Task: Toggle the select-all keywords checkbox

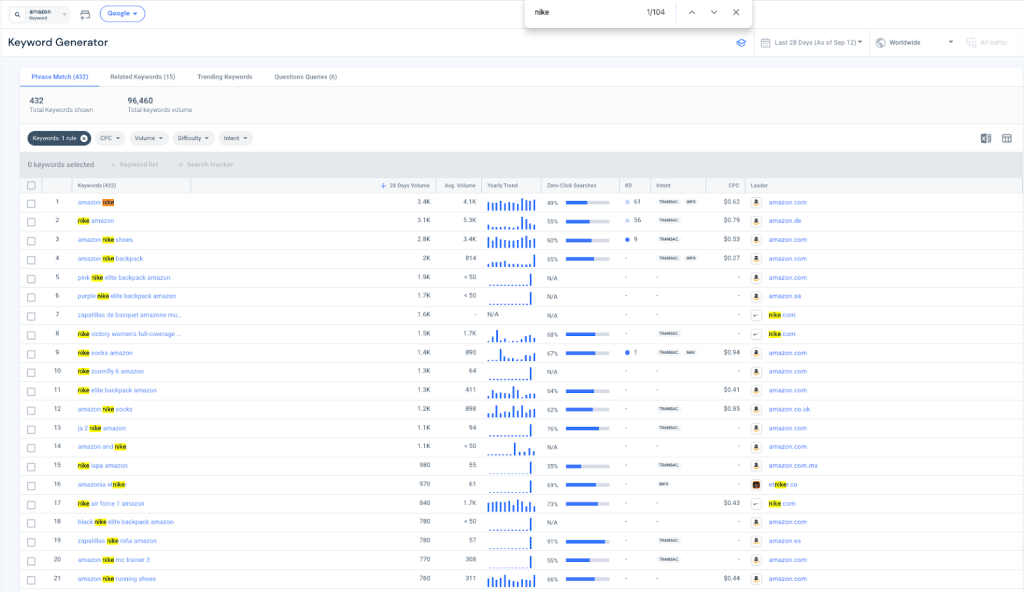Action: [31, 185]
